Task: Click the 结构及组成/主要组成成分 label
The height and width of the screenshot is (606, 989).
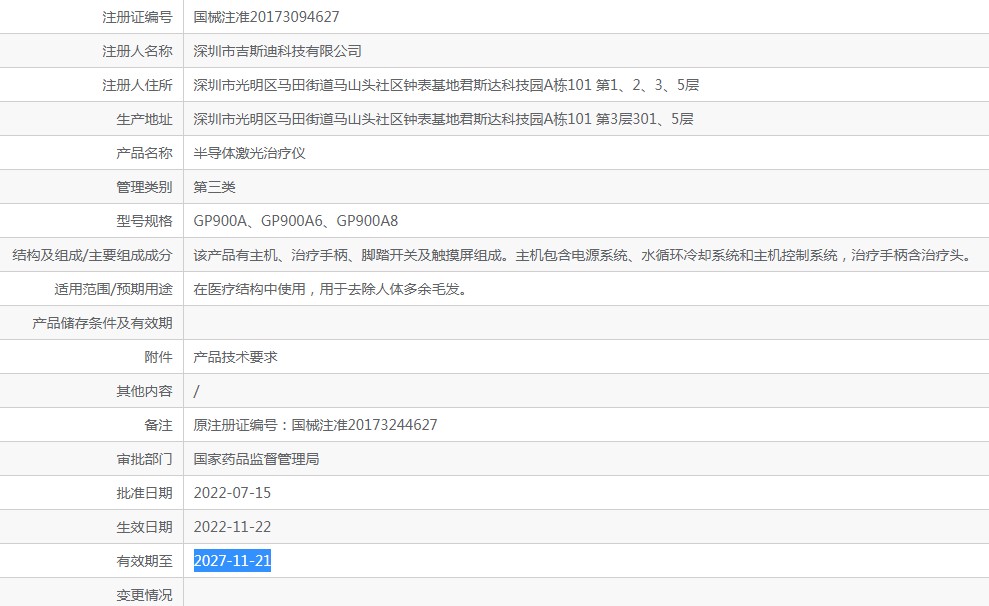Action: (x=92, y=255)
